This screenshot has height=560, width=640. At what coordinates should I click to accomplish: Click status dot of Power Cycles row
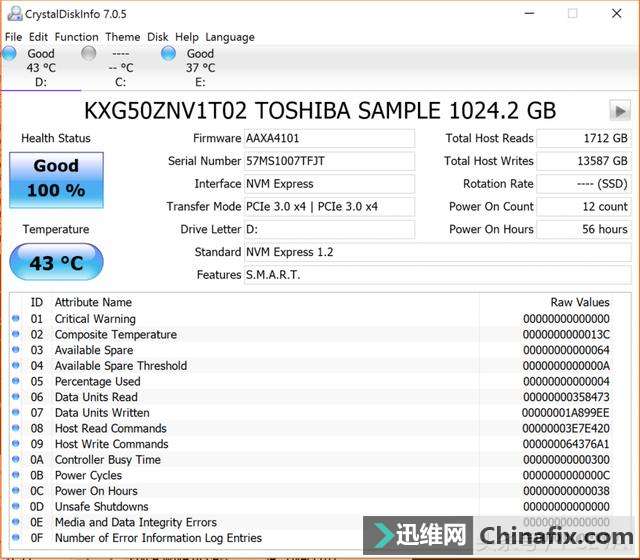[x=16, y=475]
